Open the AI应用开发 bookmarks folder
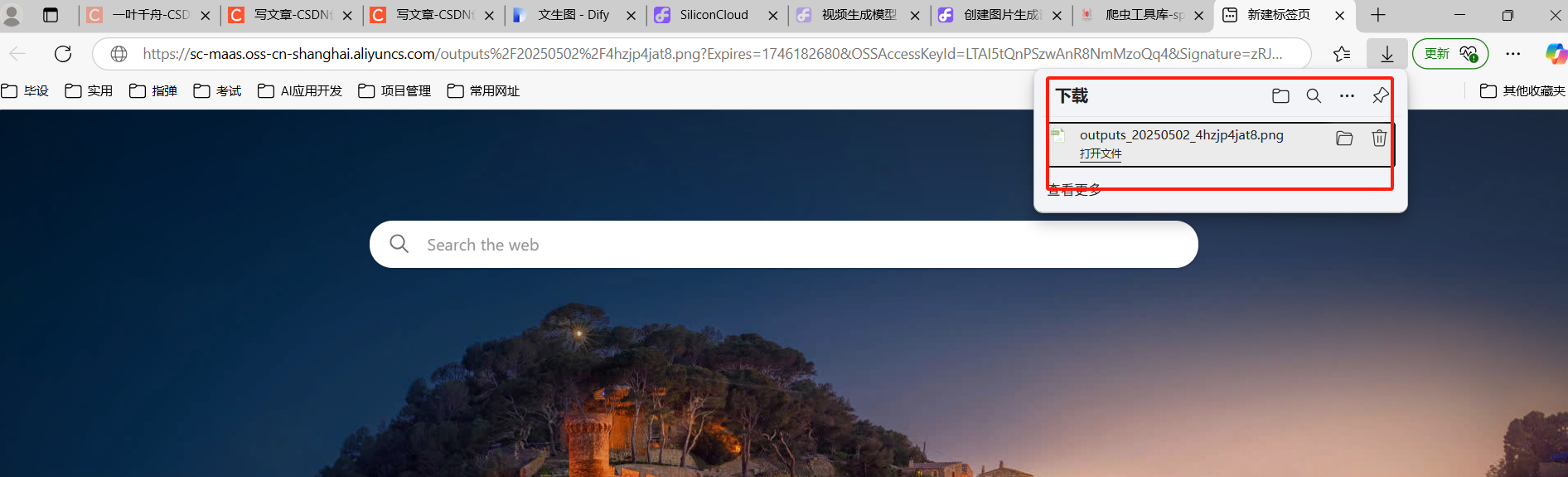 (x=300, y=91)
